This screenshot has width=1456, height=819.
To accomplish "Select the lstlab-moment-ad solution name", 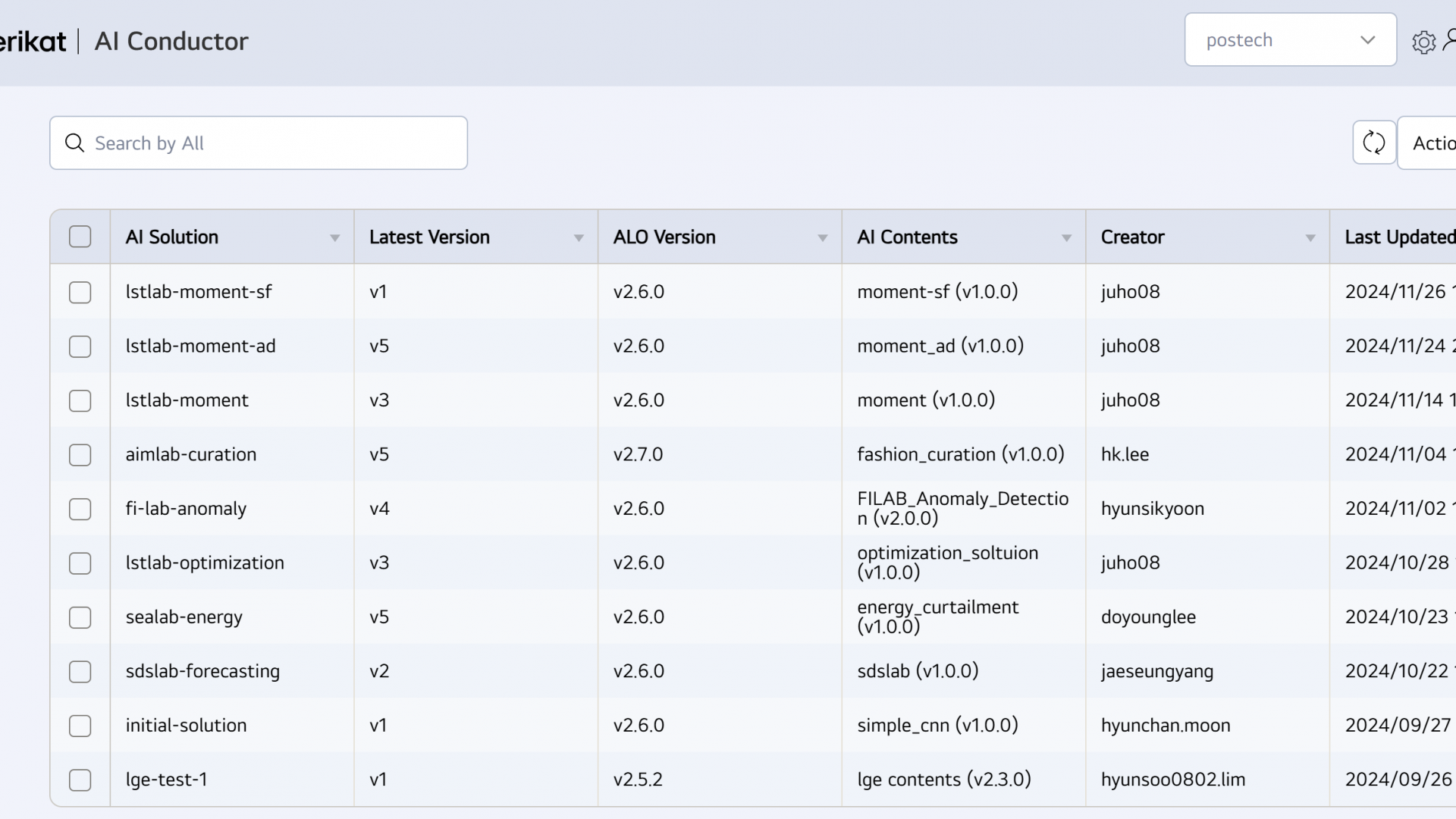I will [200, 346].
